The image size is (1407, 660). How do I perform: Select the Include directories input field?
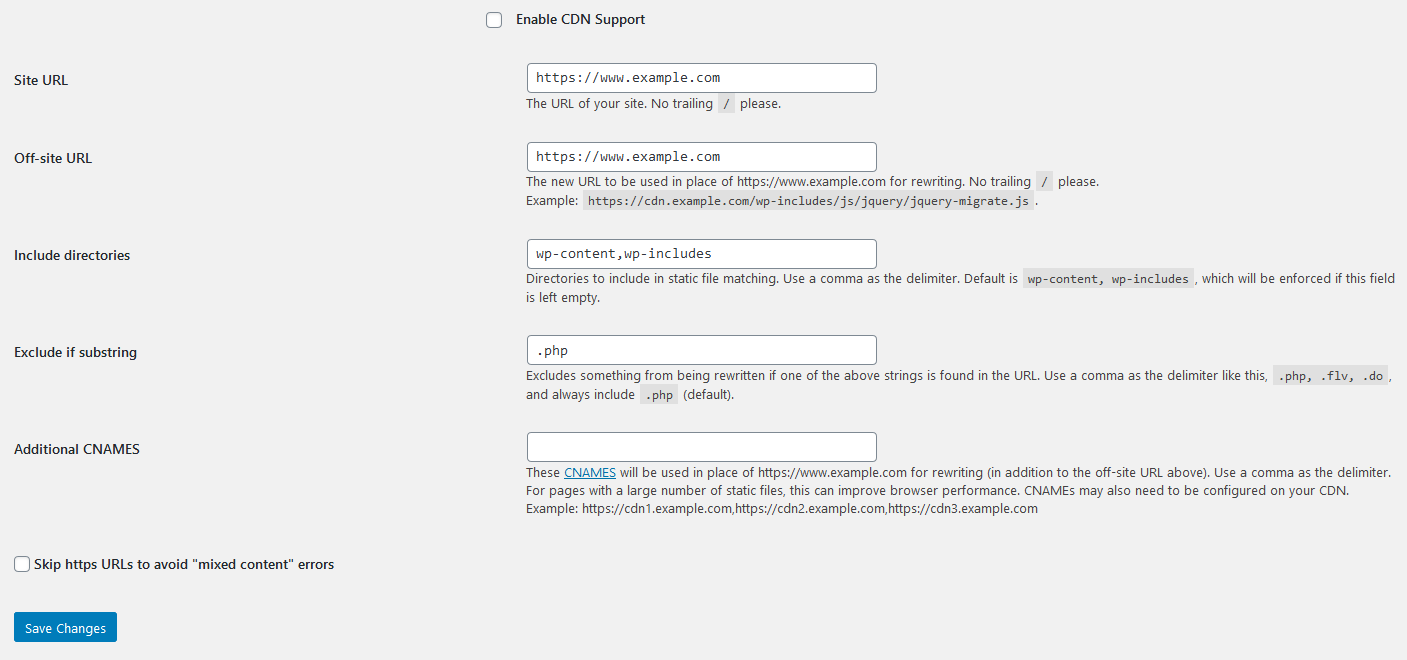point(701,254)
